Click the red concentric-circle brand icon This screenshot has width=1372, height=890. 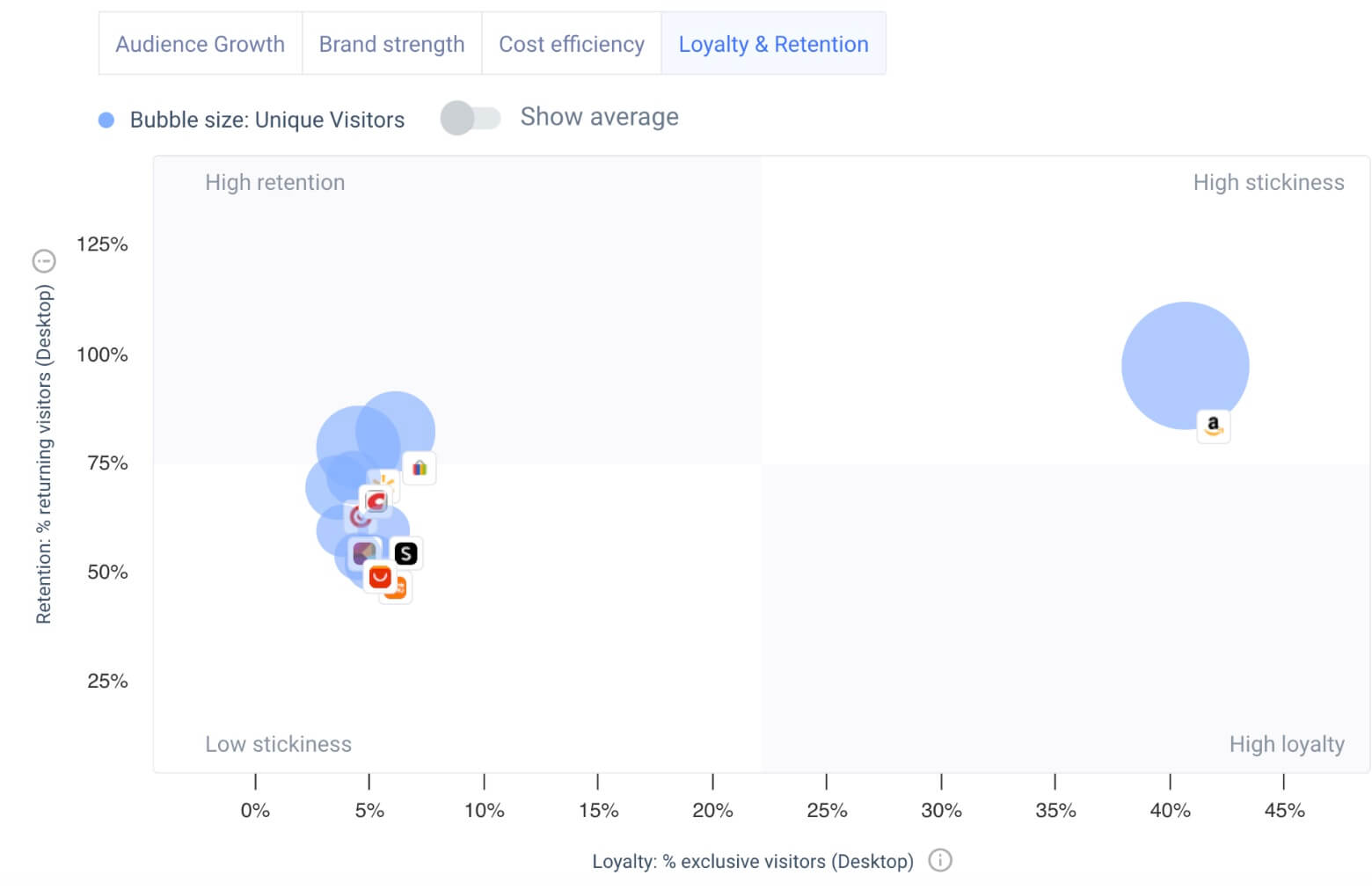[x=359, y=516]
